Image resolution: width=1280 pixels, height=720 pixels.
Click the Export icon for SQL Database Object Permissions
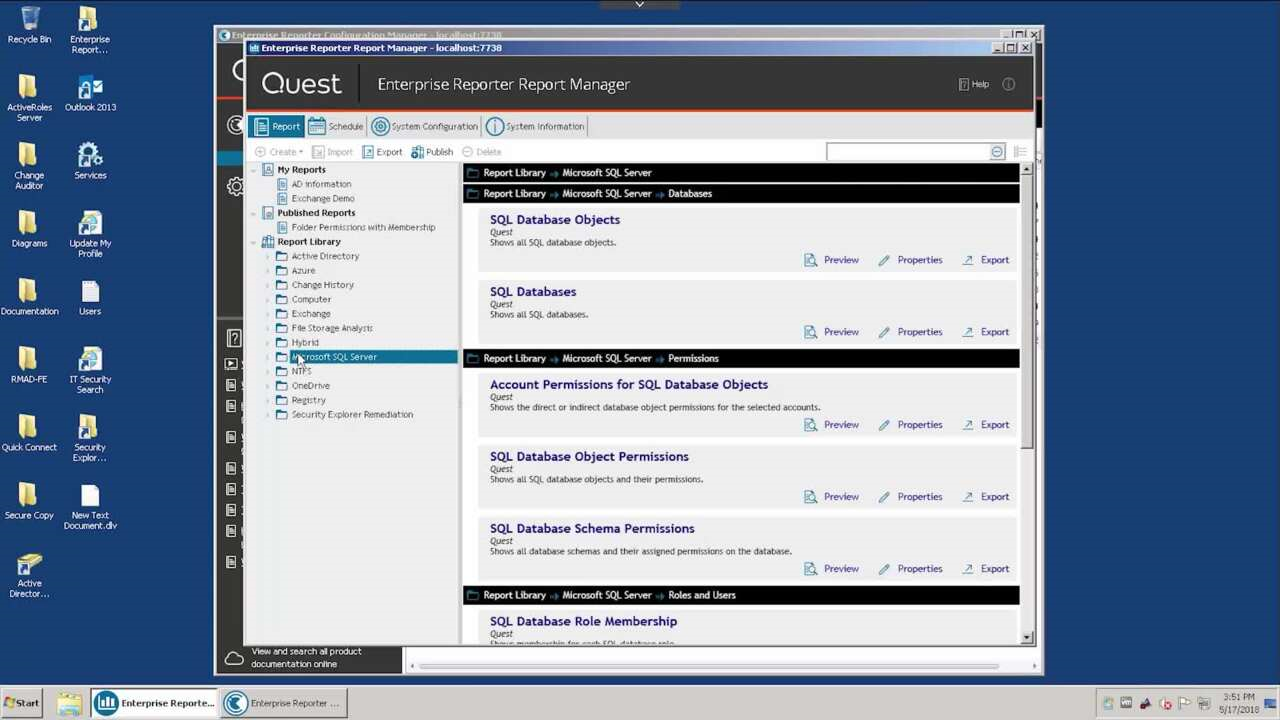click(967, 496)
